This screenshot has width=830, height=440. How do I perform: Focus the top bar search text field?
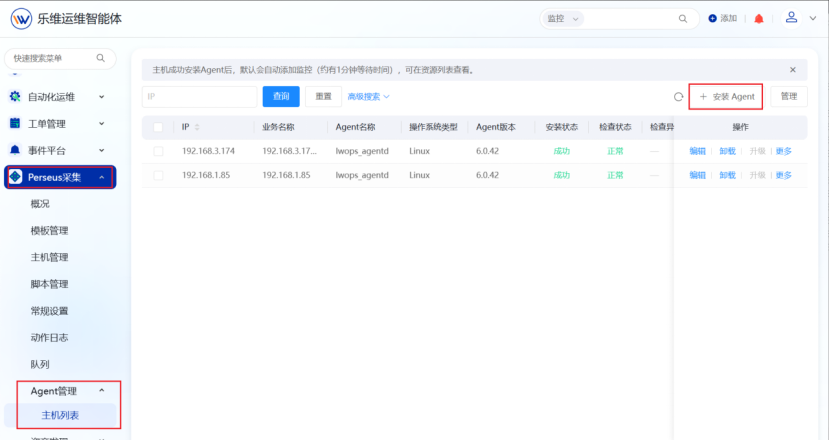(x=630, y=19)
